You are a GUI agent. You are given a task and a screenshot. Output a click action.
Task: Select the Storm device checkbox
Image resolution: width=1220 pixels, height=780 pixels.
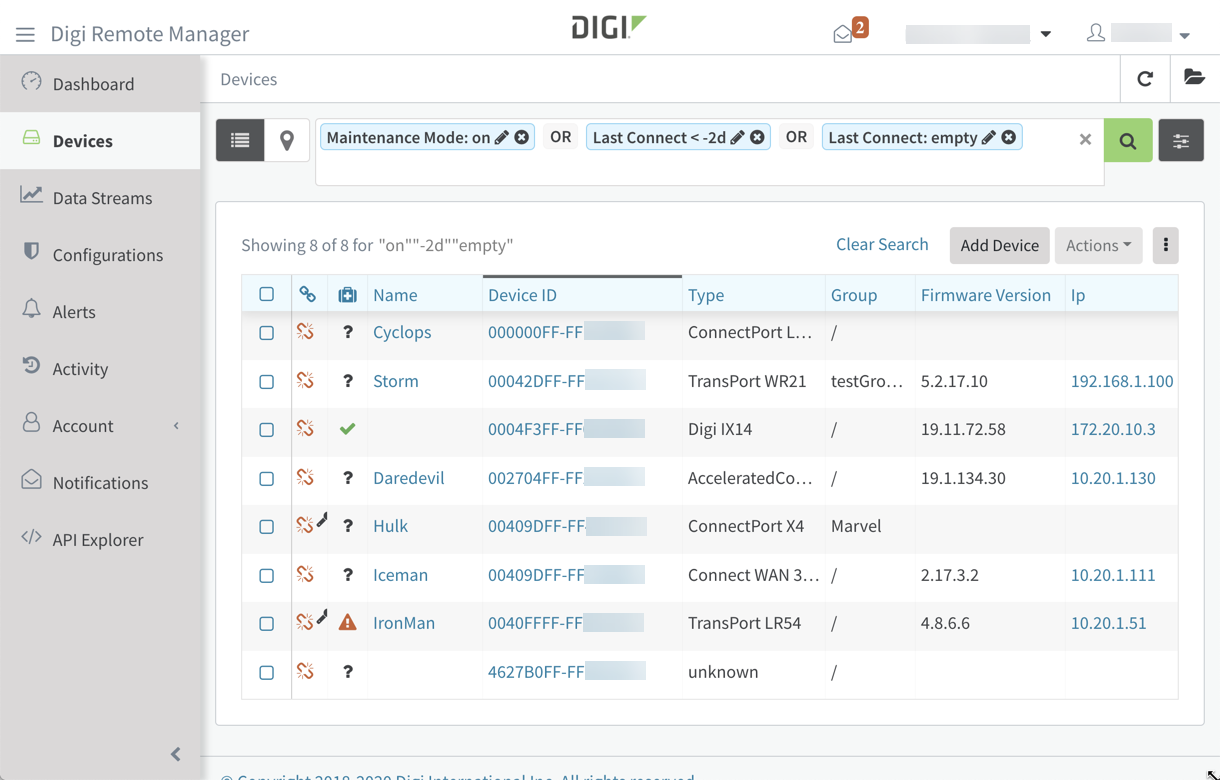[267, 381]
